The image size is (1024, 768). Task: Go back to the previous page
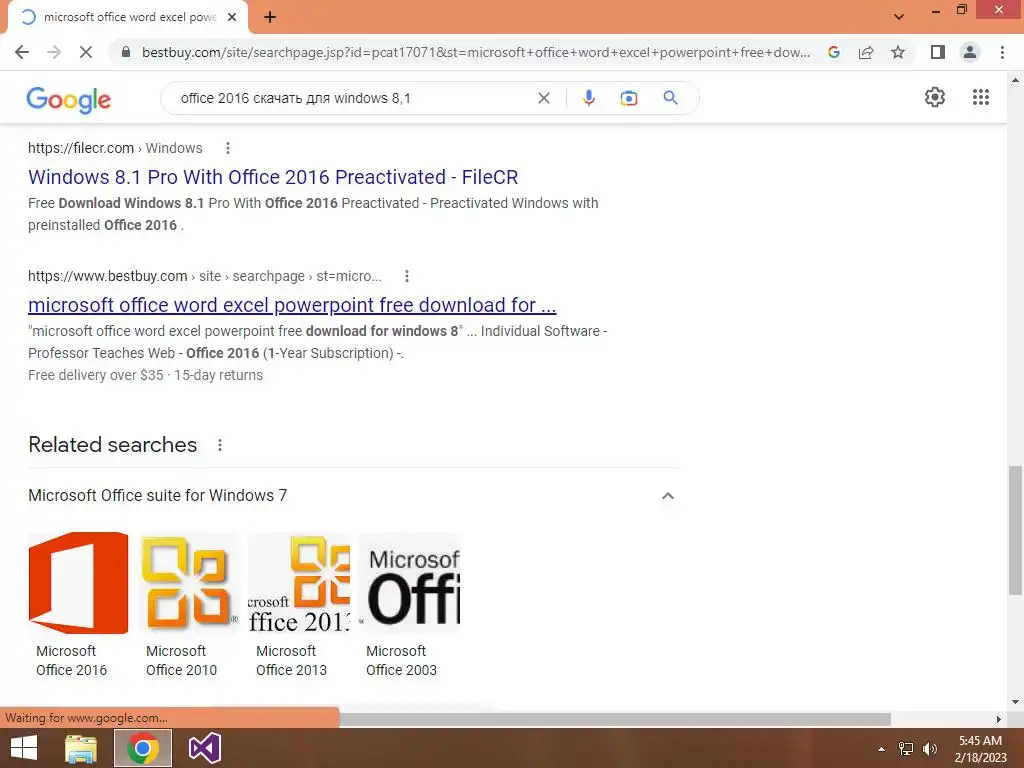coord(22,52)
